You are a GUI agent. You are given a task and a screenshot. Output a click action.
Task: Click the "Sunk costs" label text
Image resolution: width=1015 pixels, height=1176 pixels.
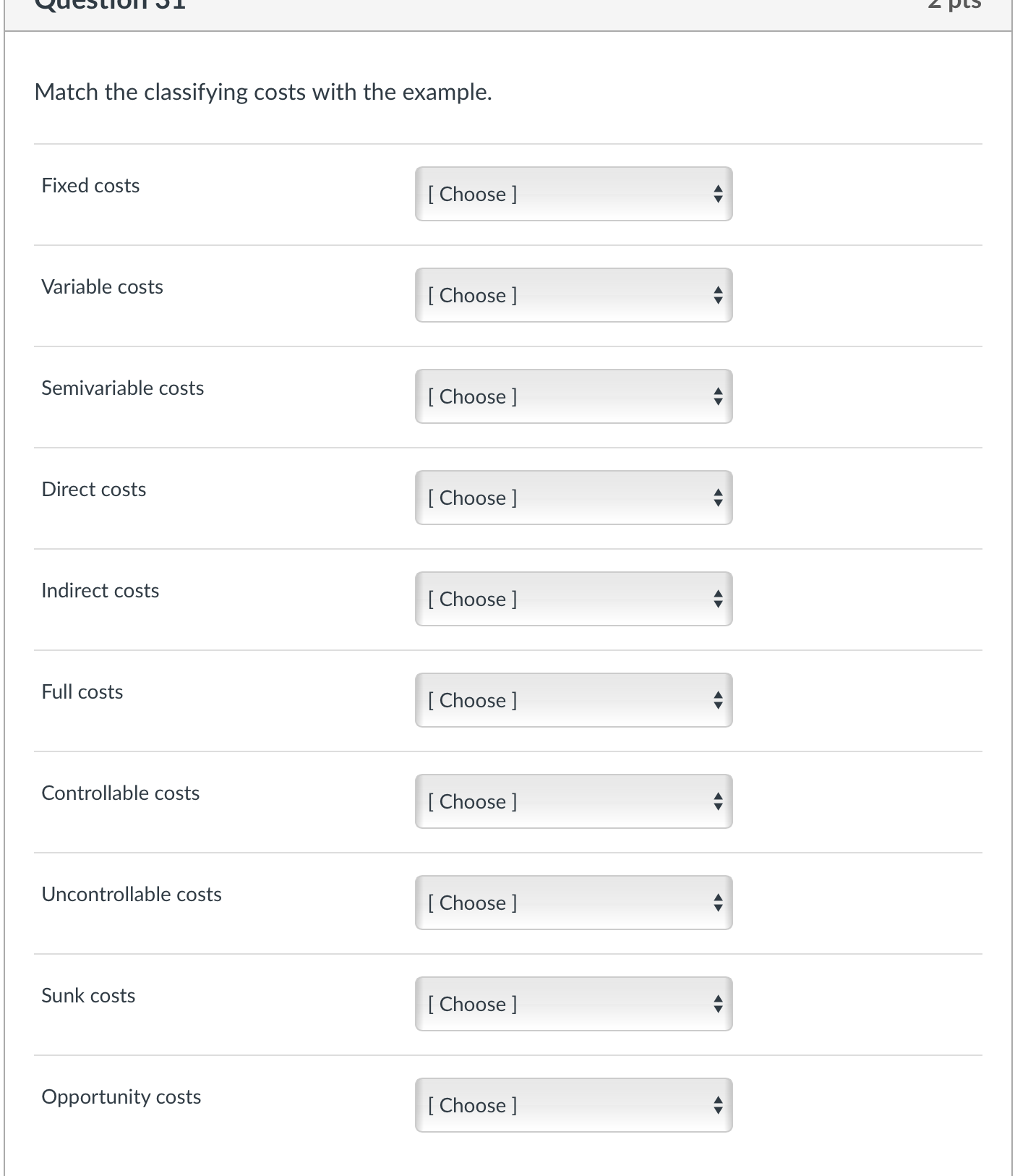(x=88, y=996)
